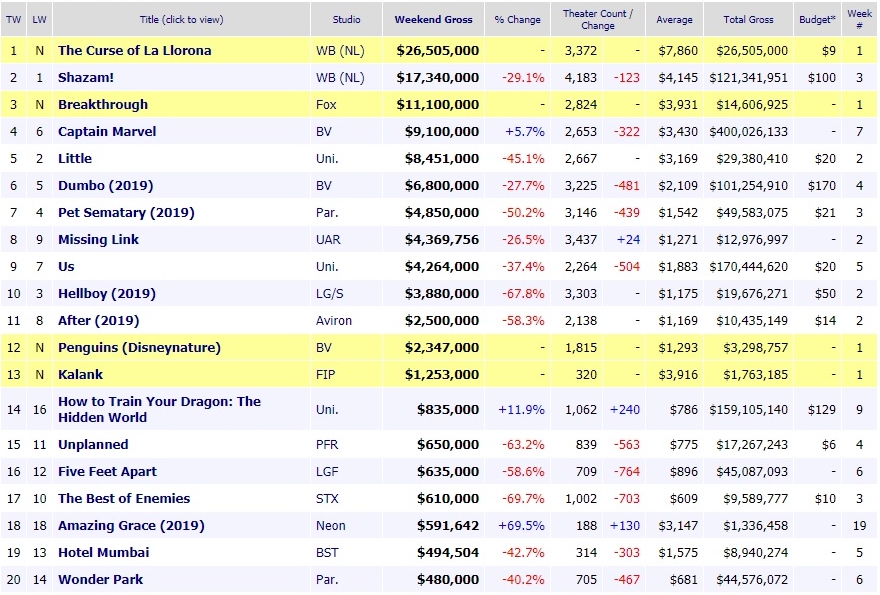Image resolution: width=880 pixels, height=595 pixels.
Task: Select Hotel Mumbai's $1,575 average
Action: pos(678,552)
